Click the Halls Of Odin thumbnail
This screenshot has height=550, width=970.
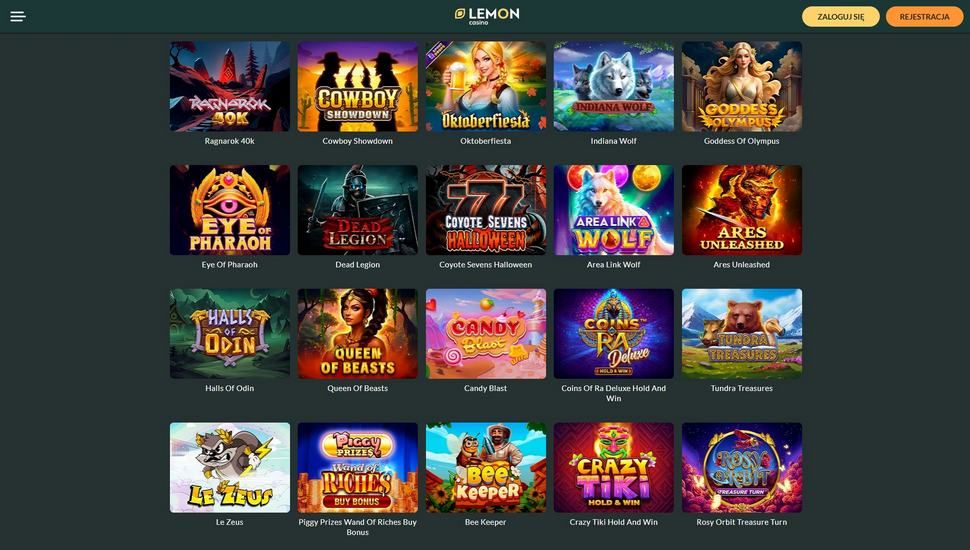pyautogui.click(x=230, y=333)
